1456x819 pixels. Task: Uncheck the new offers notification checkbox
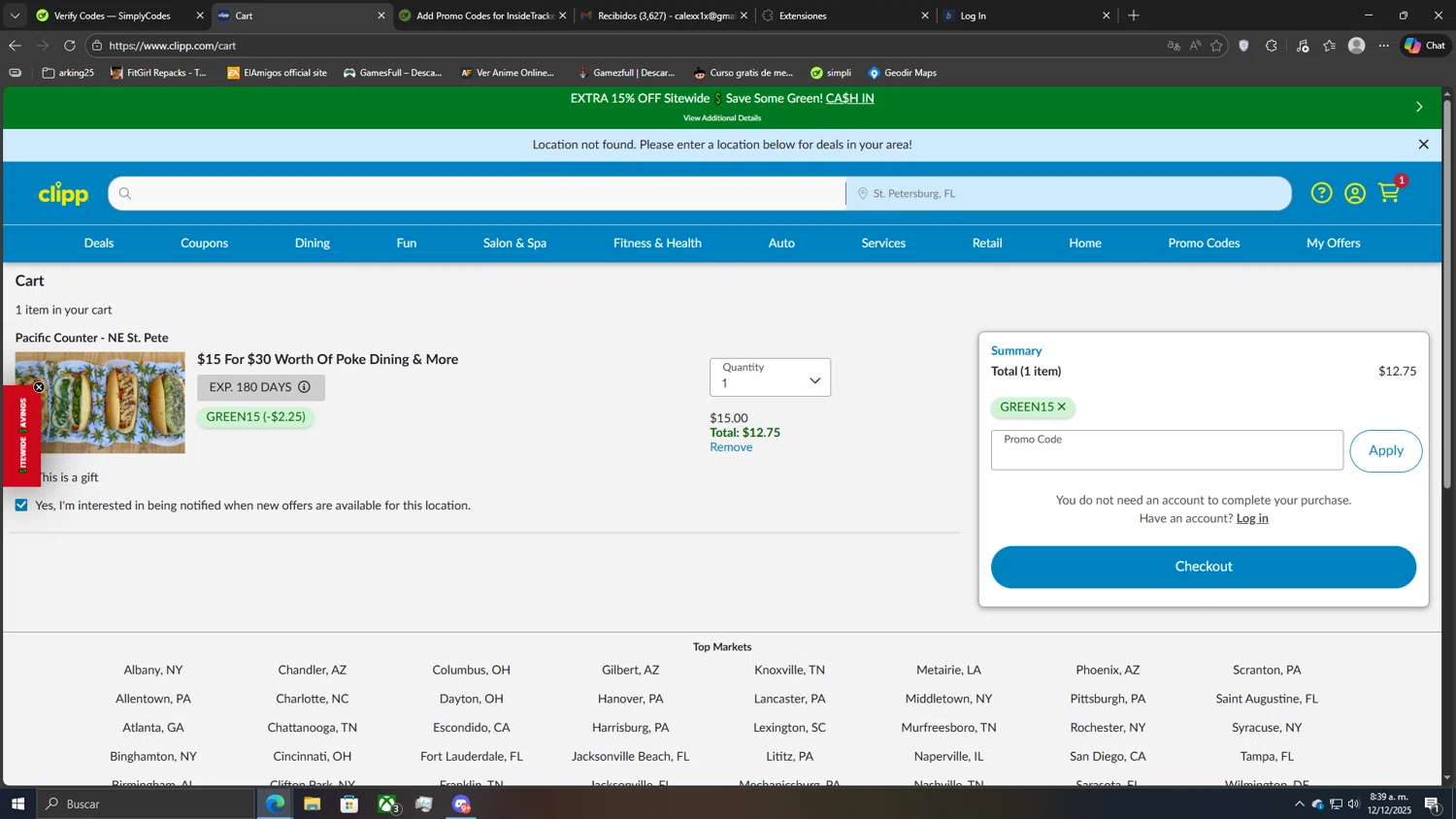coord(21,506)
